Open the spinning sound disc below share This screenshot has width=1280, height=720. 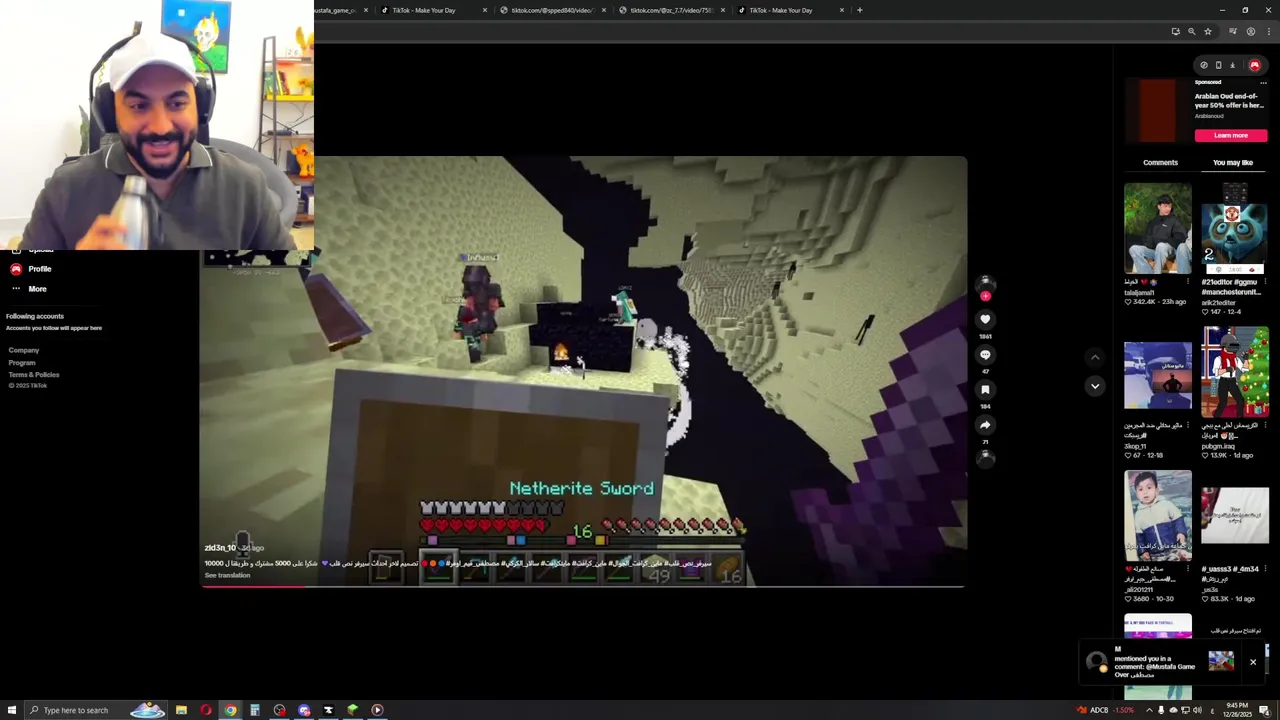(985, 457)
